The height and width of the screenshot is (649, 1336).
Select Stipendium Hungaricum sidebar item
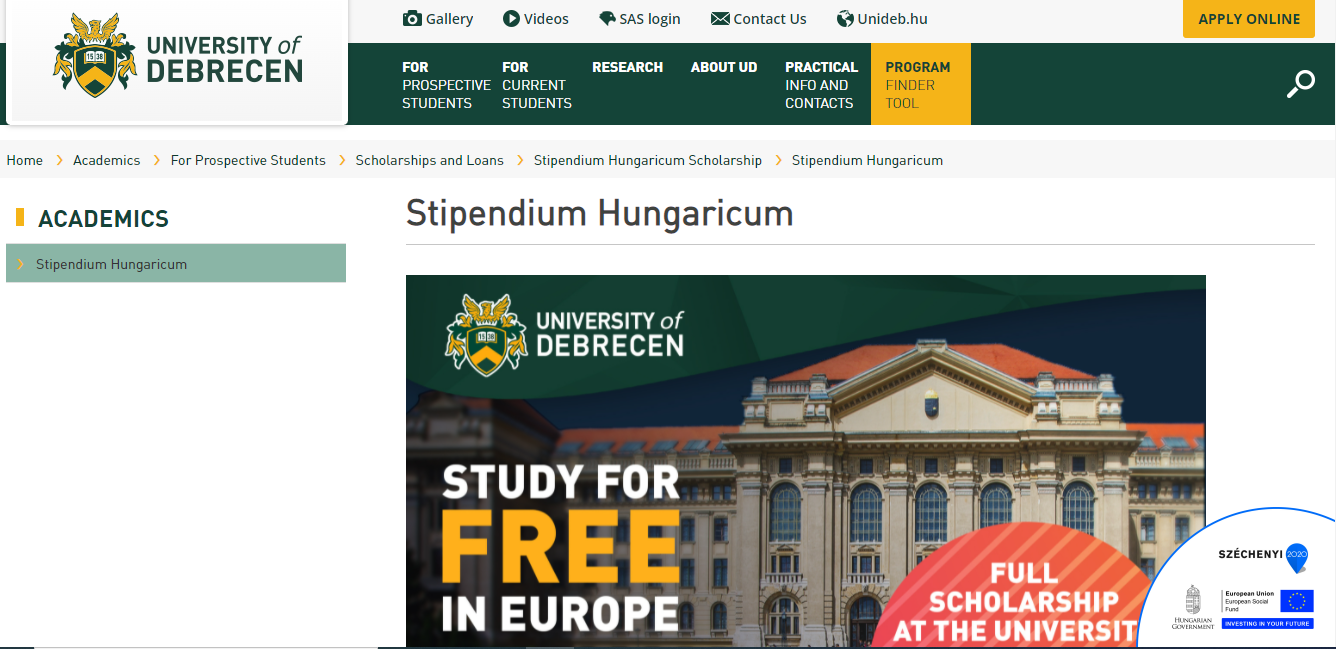(176, 264)
